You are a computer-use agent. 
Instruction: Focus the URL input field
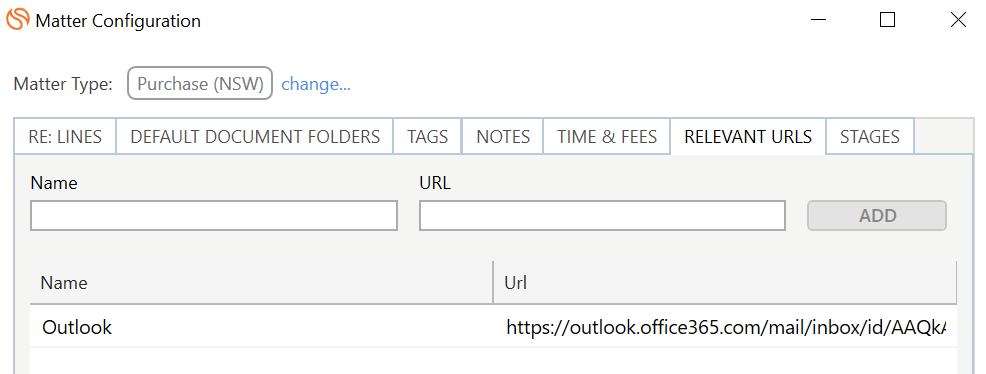pos(602,216)
